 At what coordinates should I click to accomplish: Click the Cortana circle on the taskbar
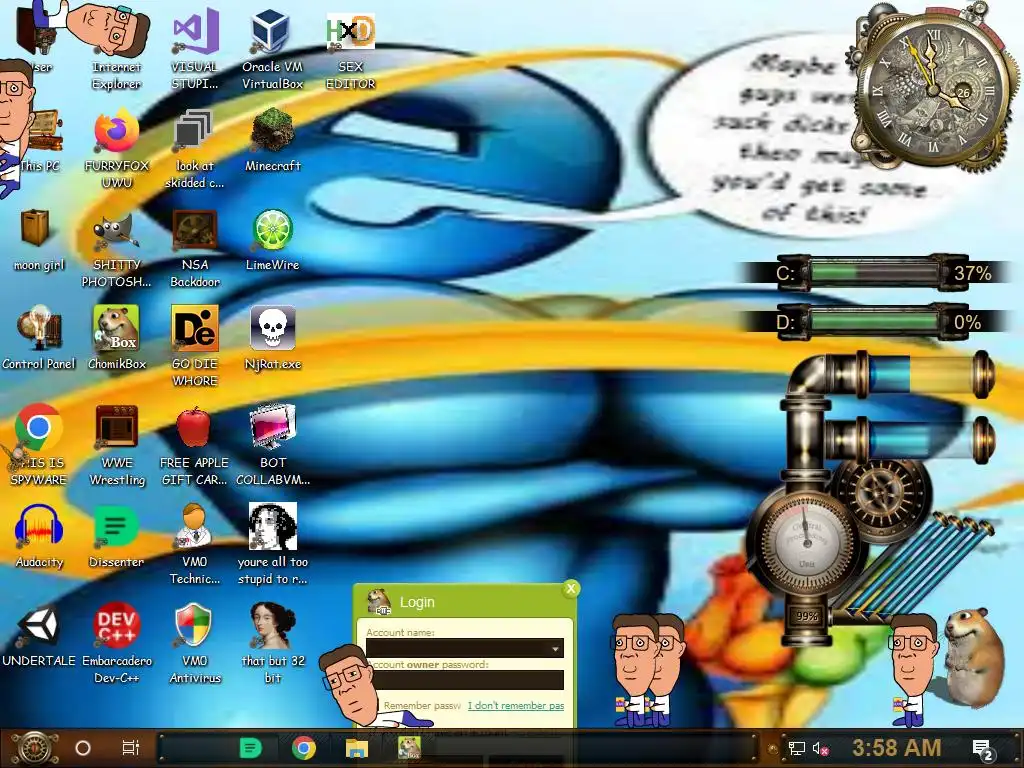[x=83, y=748]
